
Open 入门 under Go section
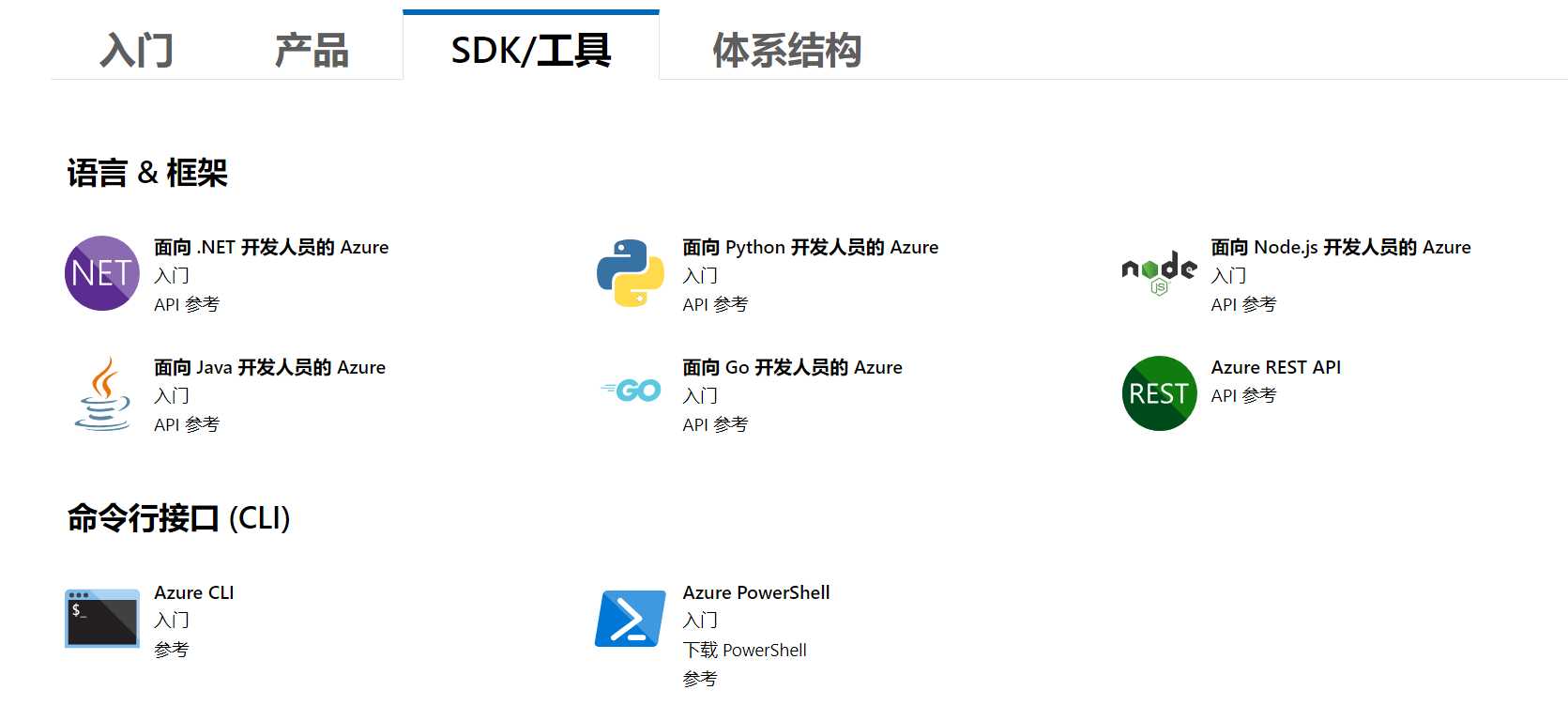pyautogui.click(x=700, y=395)
